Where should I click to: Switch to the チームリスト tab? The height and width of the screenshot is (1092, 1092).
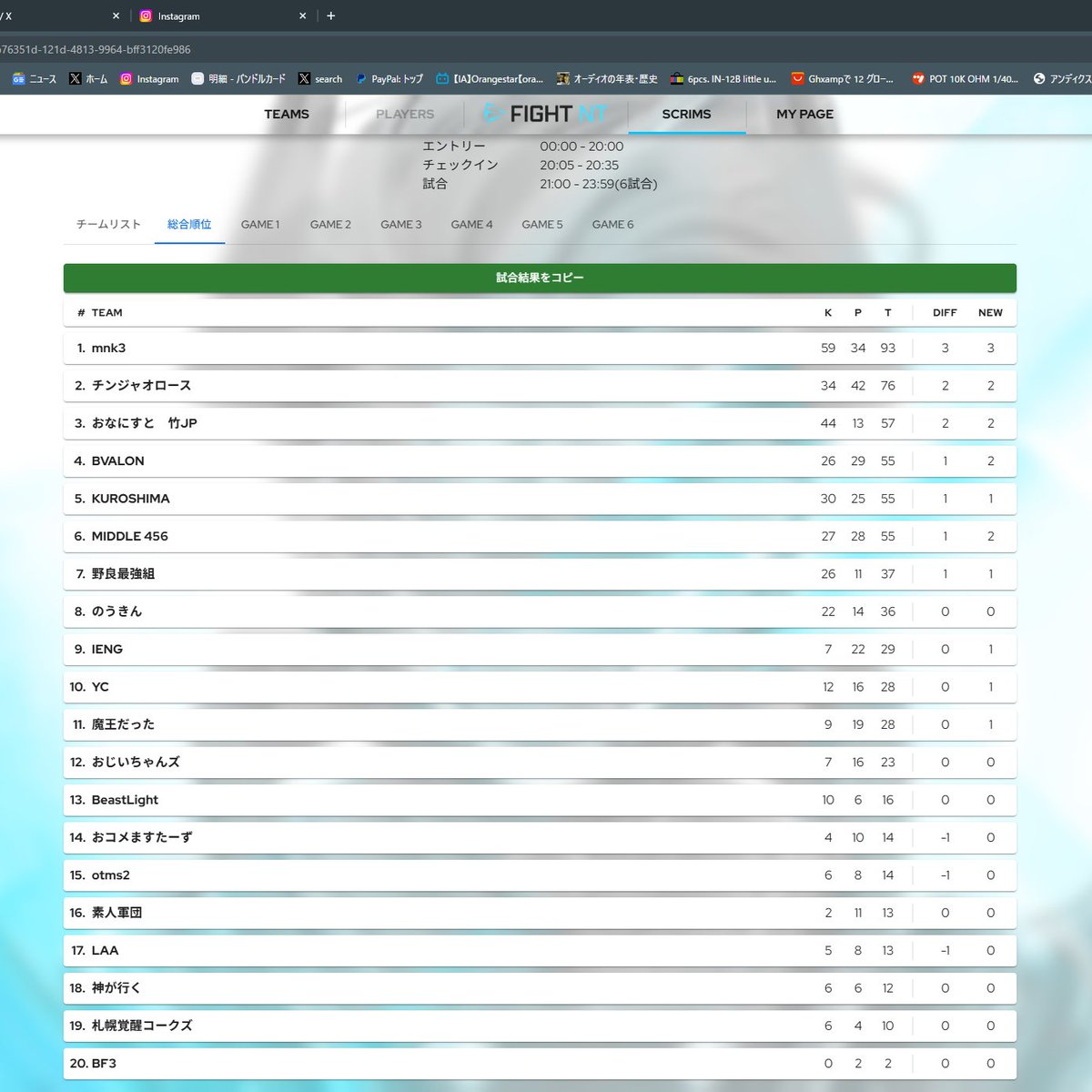(108, 224)
